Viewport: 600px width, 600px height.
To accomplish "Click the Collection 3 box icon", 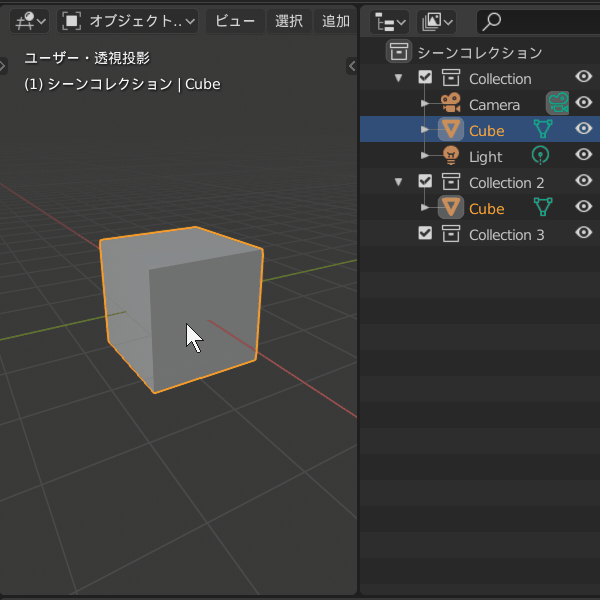I will pos(451,233).
